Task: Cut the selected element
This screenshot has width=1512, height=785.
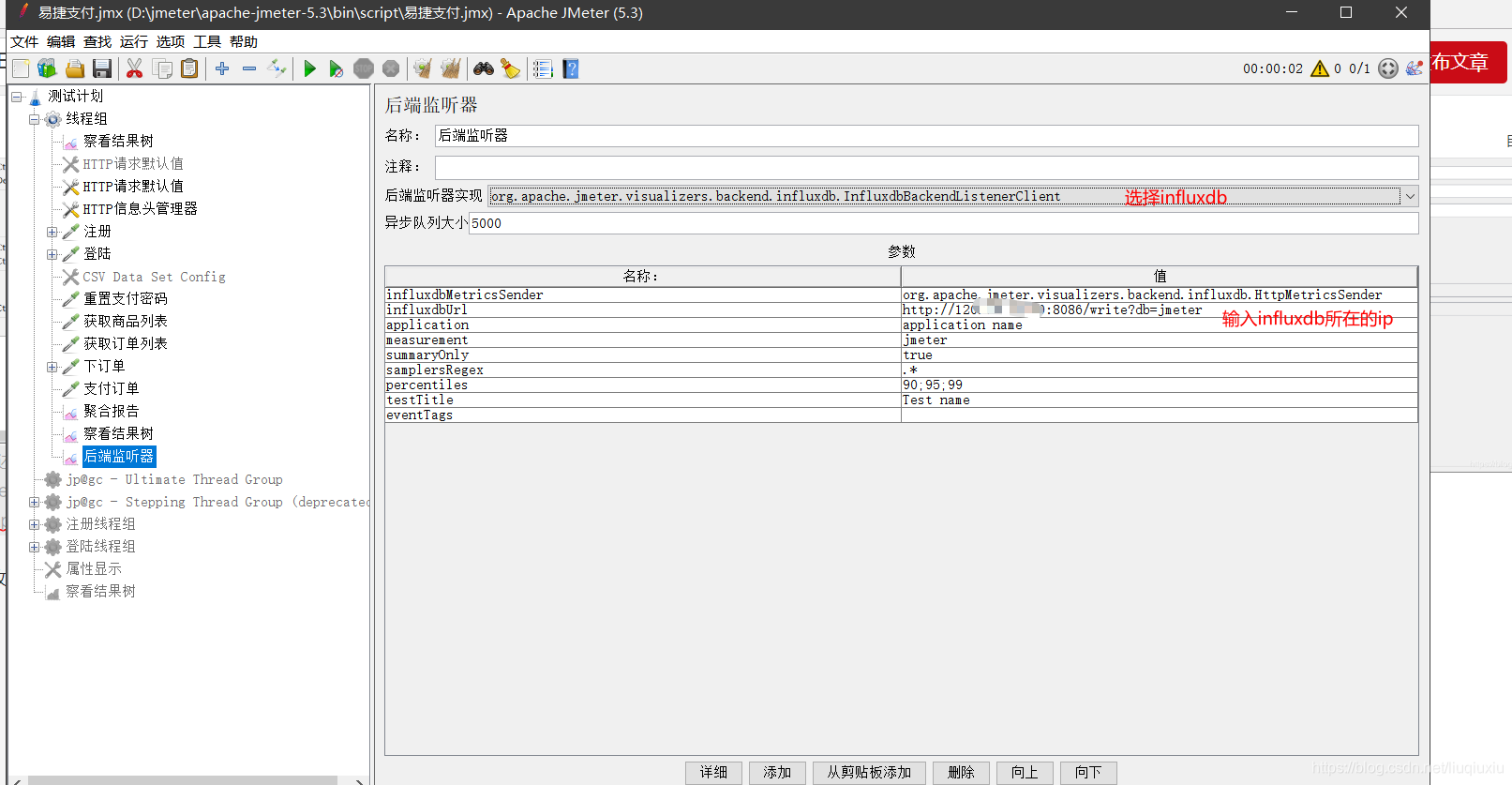Action: [x=134, y=68]
